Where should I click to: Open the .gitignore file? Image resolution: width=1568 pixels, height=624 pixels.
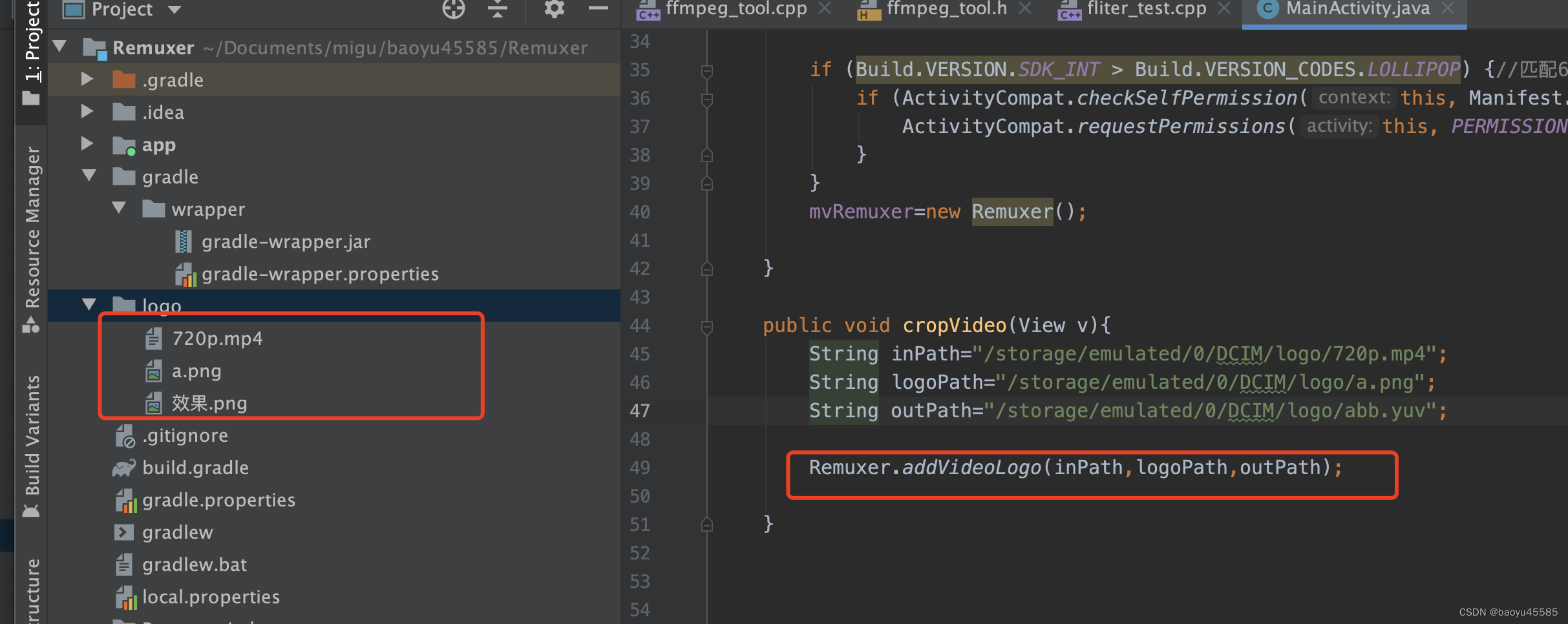click(185, 435)
